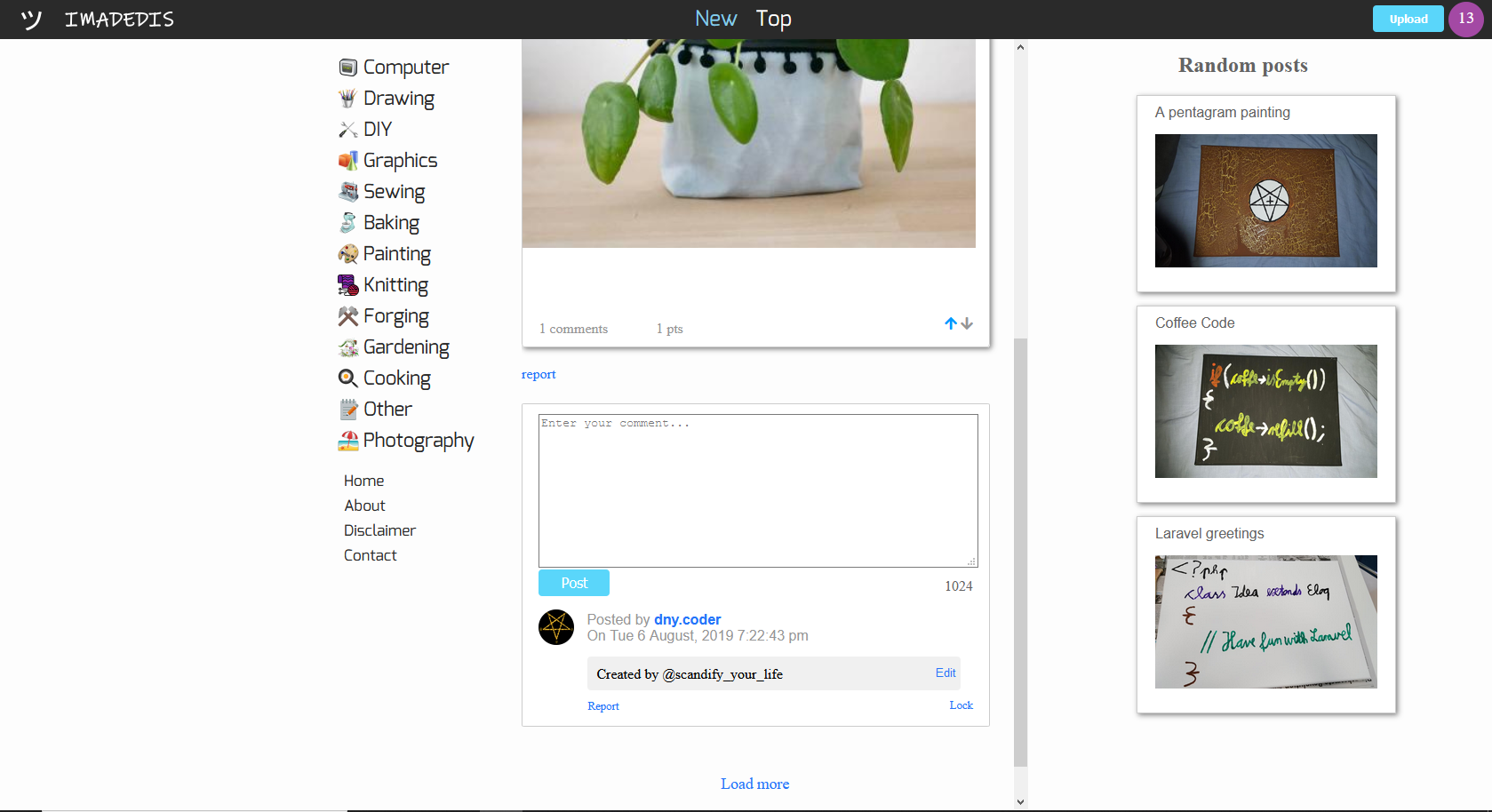Click the Baking category icon
1492x812 pixels.
pos(348,223)
